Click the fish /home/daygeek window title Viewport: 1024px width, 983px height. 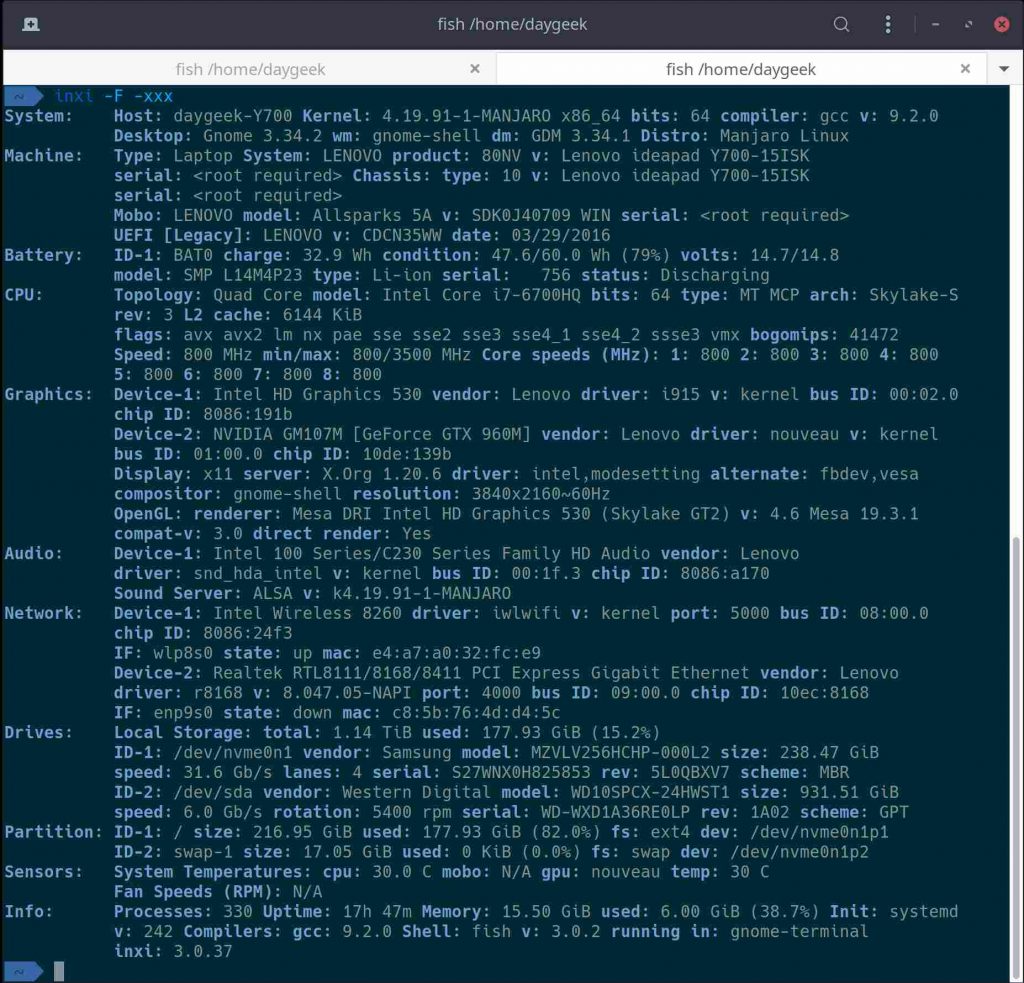click(x=512, y=24)
